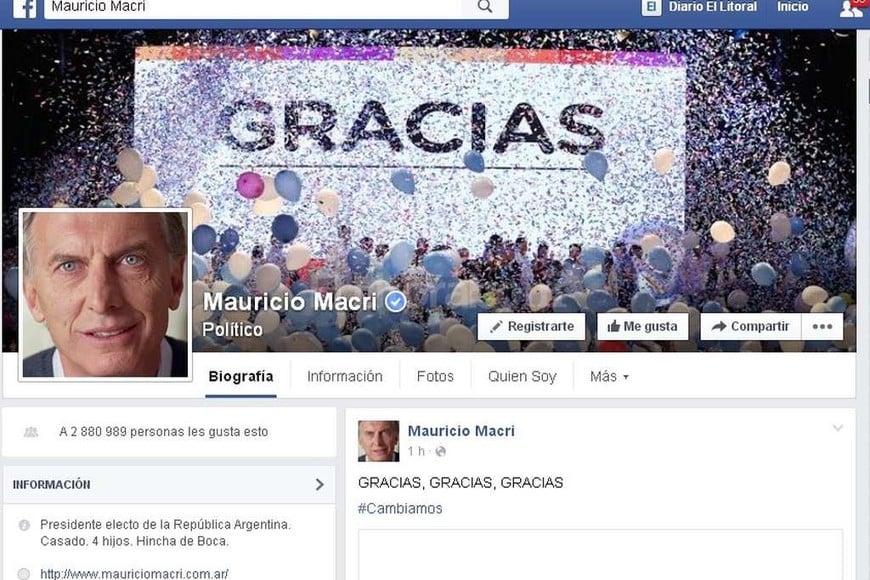The image size is (870, 580).
Task: Expand the Más tab dropdown
Action: (x=609, y=377)
